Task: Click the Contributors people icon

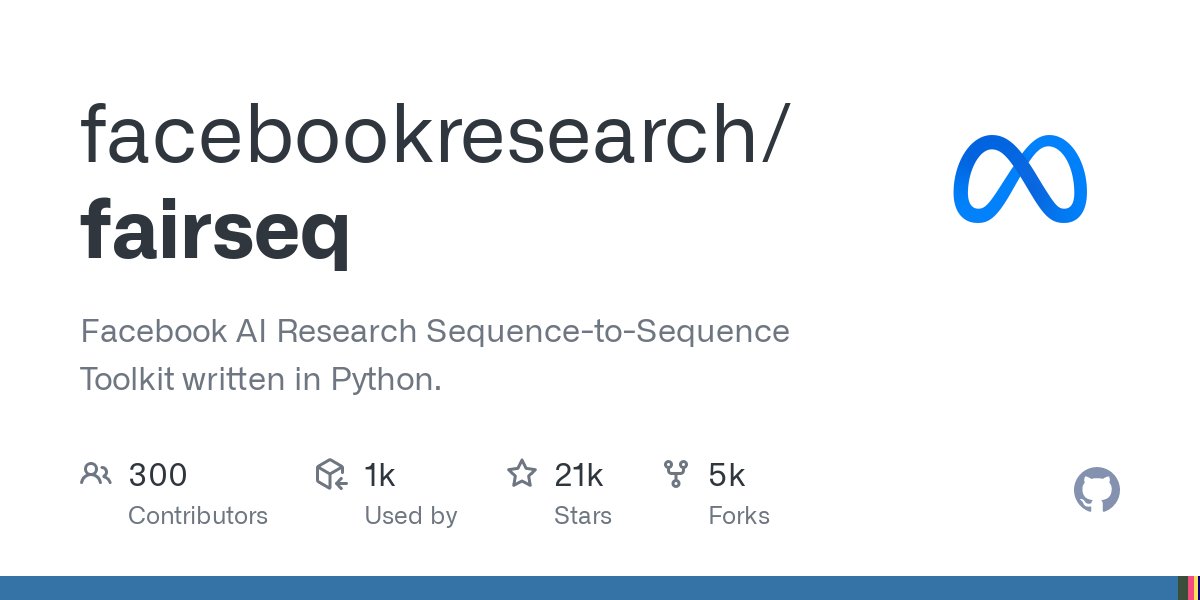Action: (96, 474)
